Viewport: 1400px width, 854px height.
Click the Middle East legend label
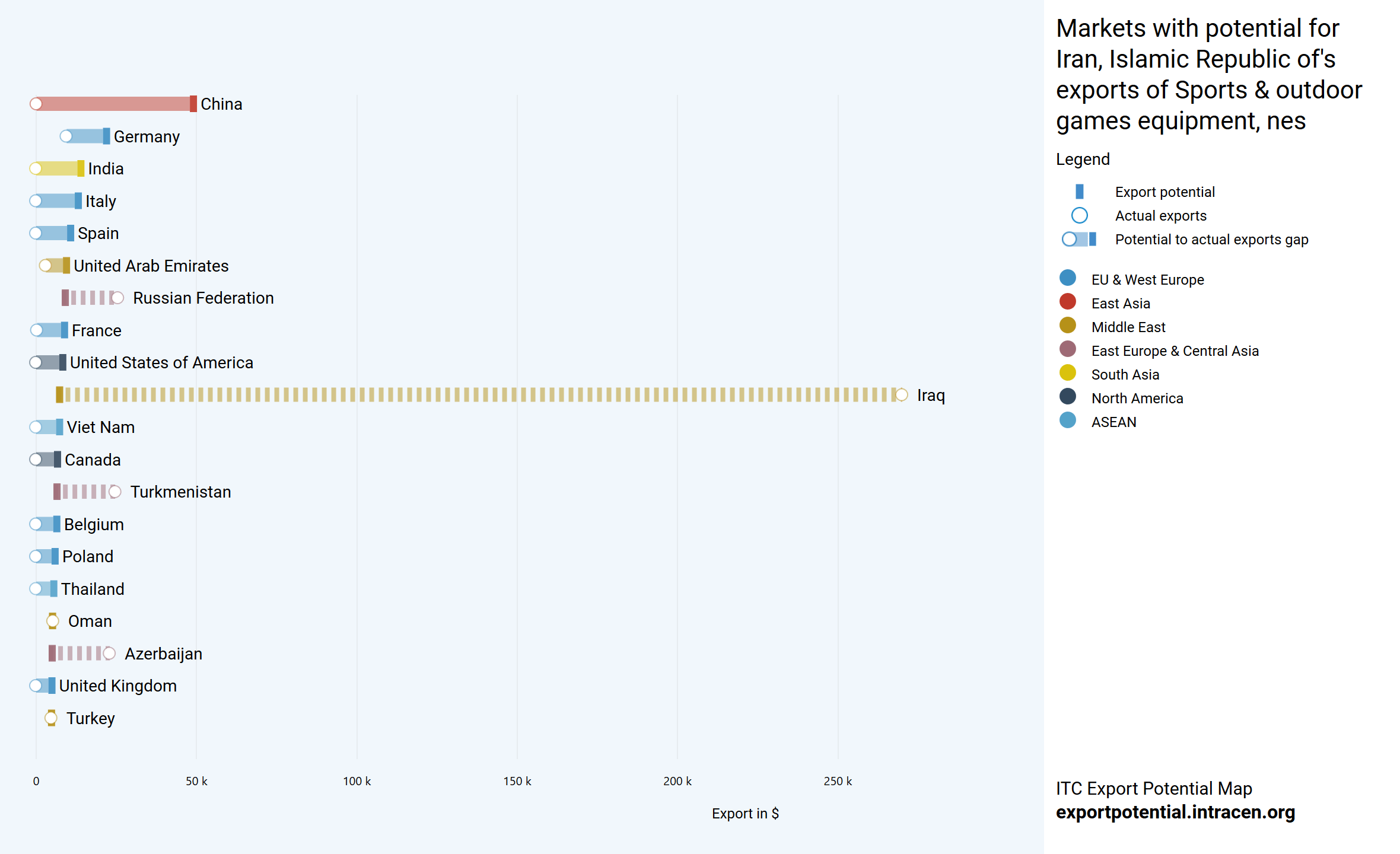click(1128, 327)
